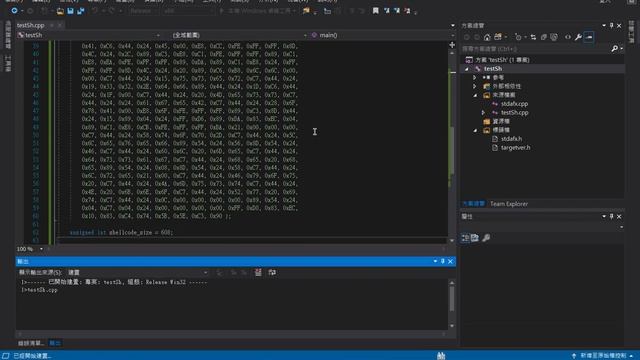
Task: Expand the references node under testSh
Action: coord(475,78)
